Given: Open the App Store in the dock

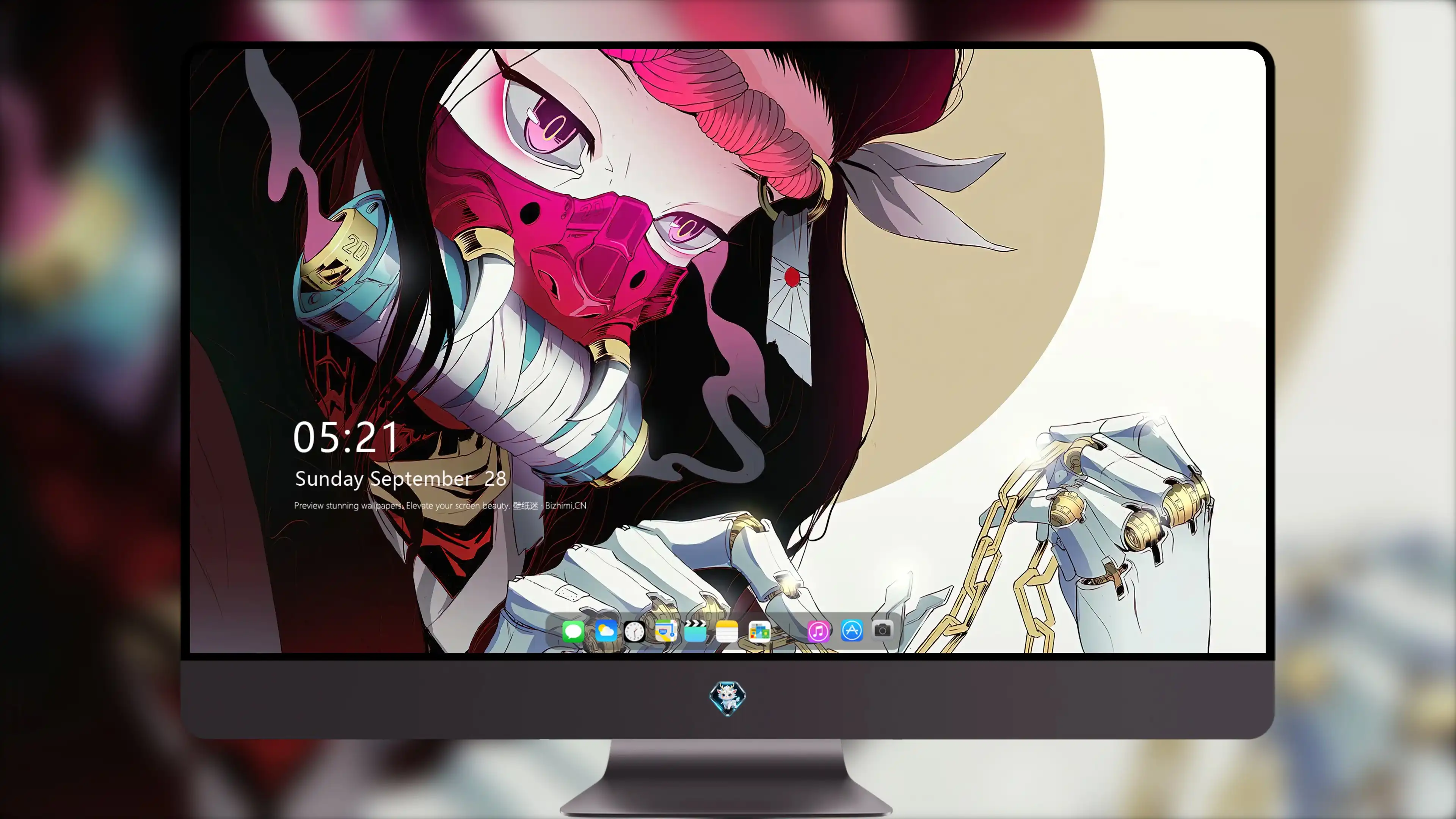Looking at the screenshot, I should pos(852,630).
